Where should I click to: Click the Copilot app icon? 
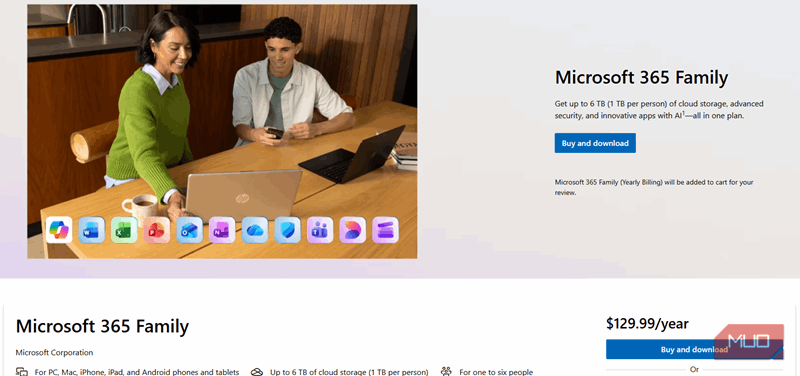(59, 230)
